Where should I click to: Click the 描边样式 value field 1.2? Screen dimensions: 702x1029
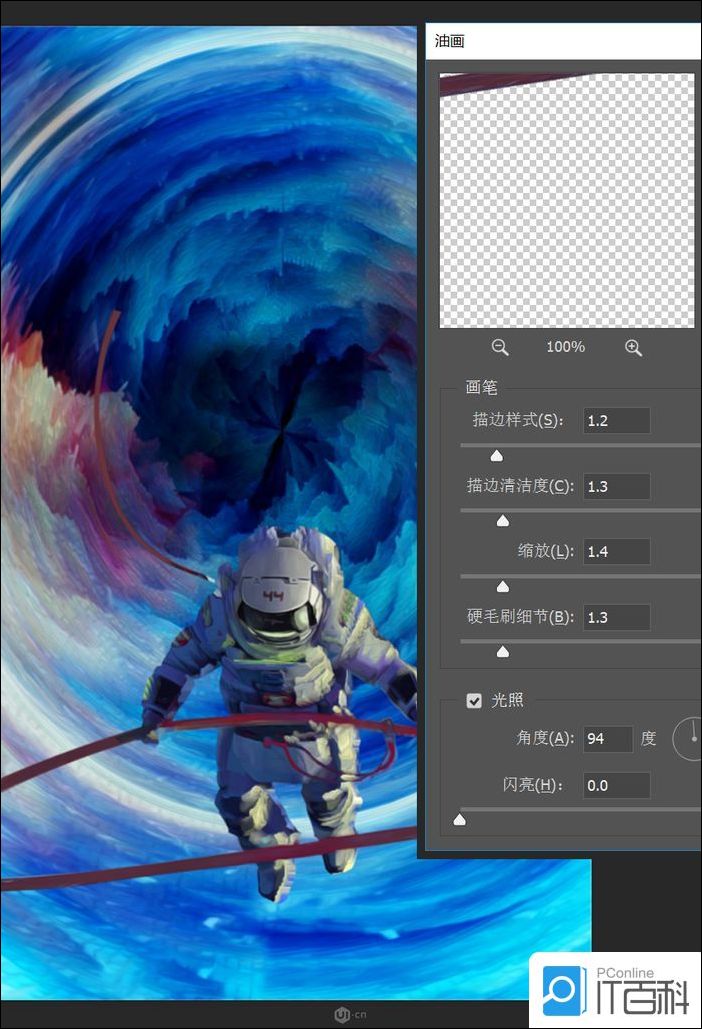[x=617, y=421]
